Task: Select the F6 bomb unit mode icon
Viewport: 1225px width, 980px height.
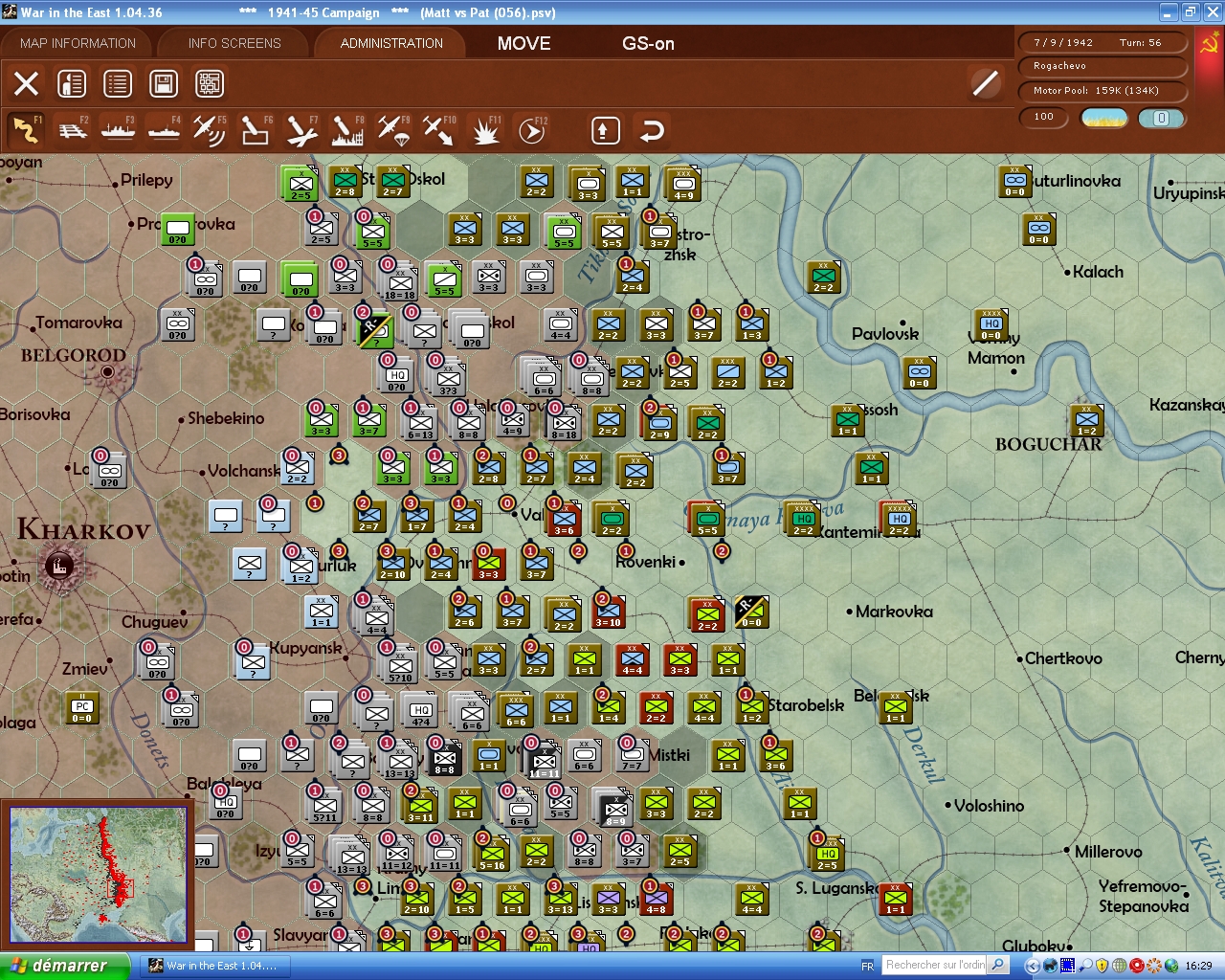Action: point(256,130)
